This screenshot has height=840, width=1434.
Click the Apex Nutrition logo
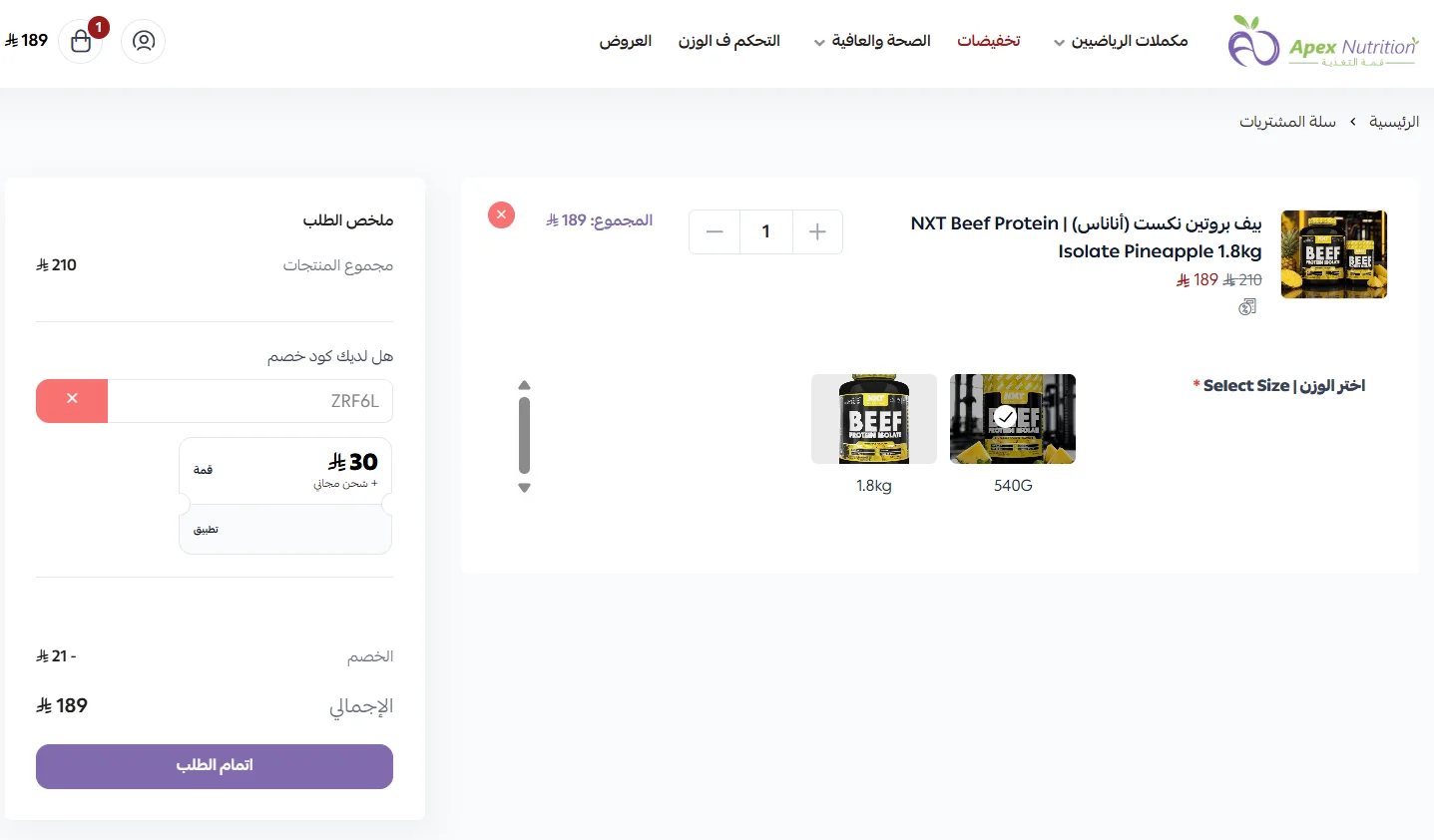(x=1323, y=42)
